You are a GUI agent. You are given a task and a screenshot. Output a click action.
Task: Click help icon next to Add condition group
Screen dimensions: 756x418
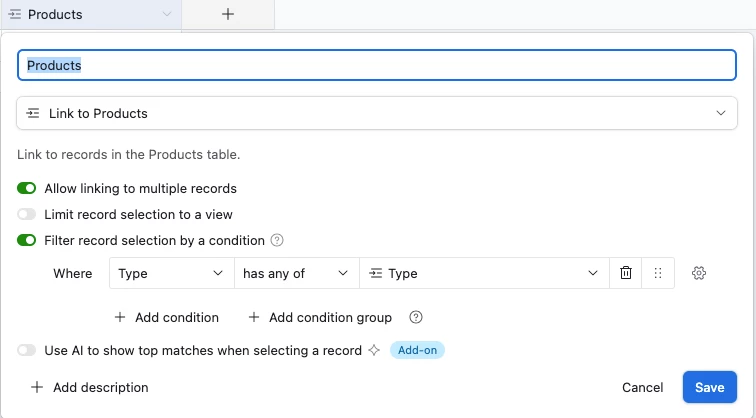point(416,317)
